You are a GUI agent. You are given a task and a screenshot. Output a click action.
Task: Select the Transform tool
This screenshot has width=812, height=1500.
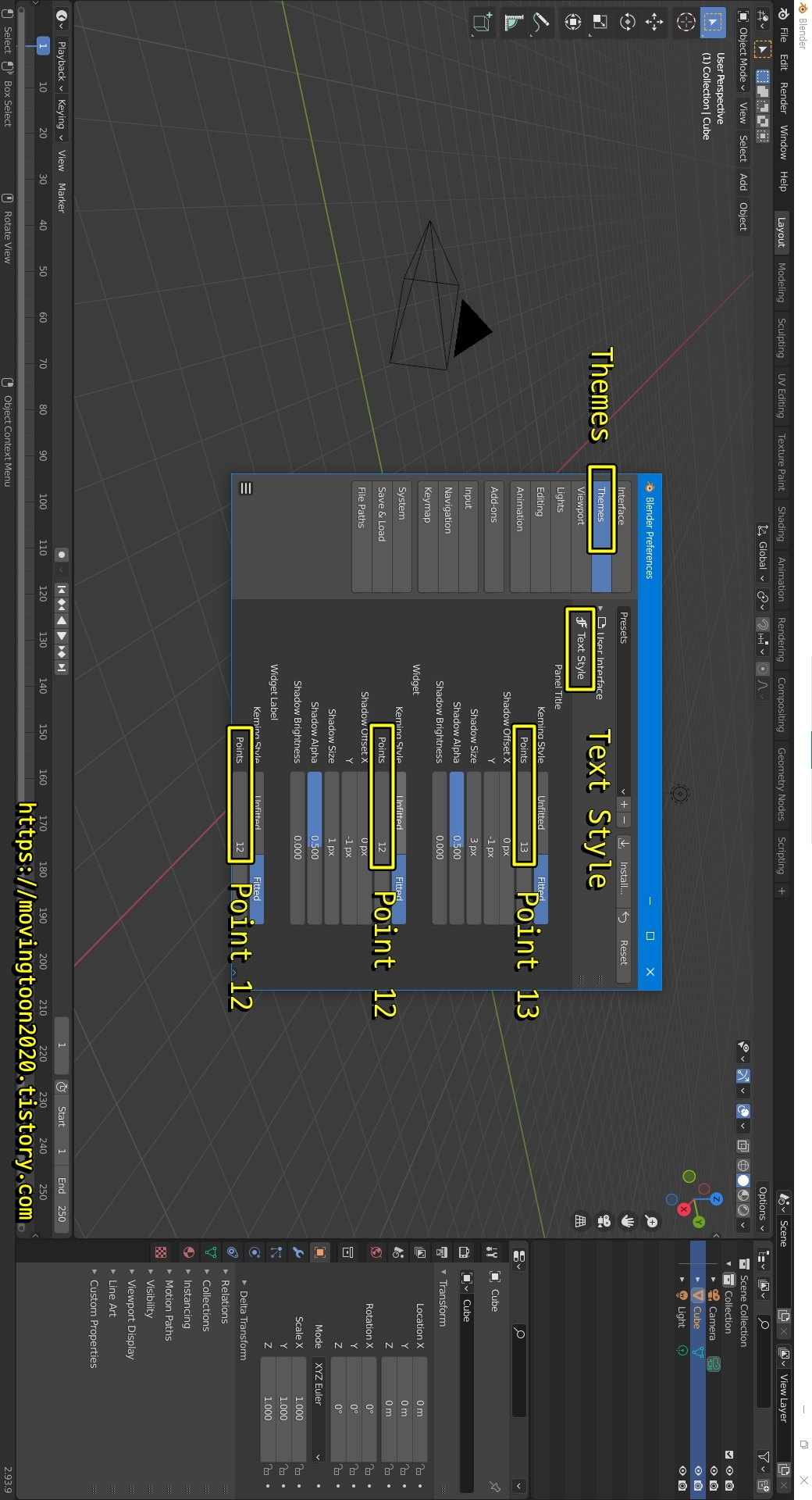(572, 22)
